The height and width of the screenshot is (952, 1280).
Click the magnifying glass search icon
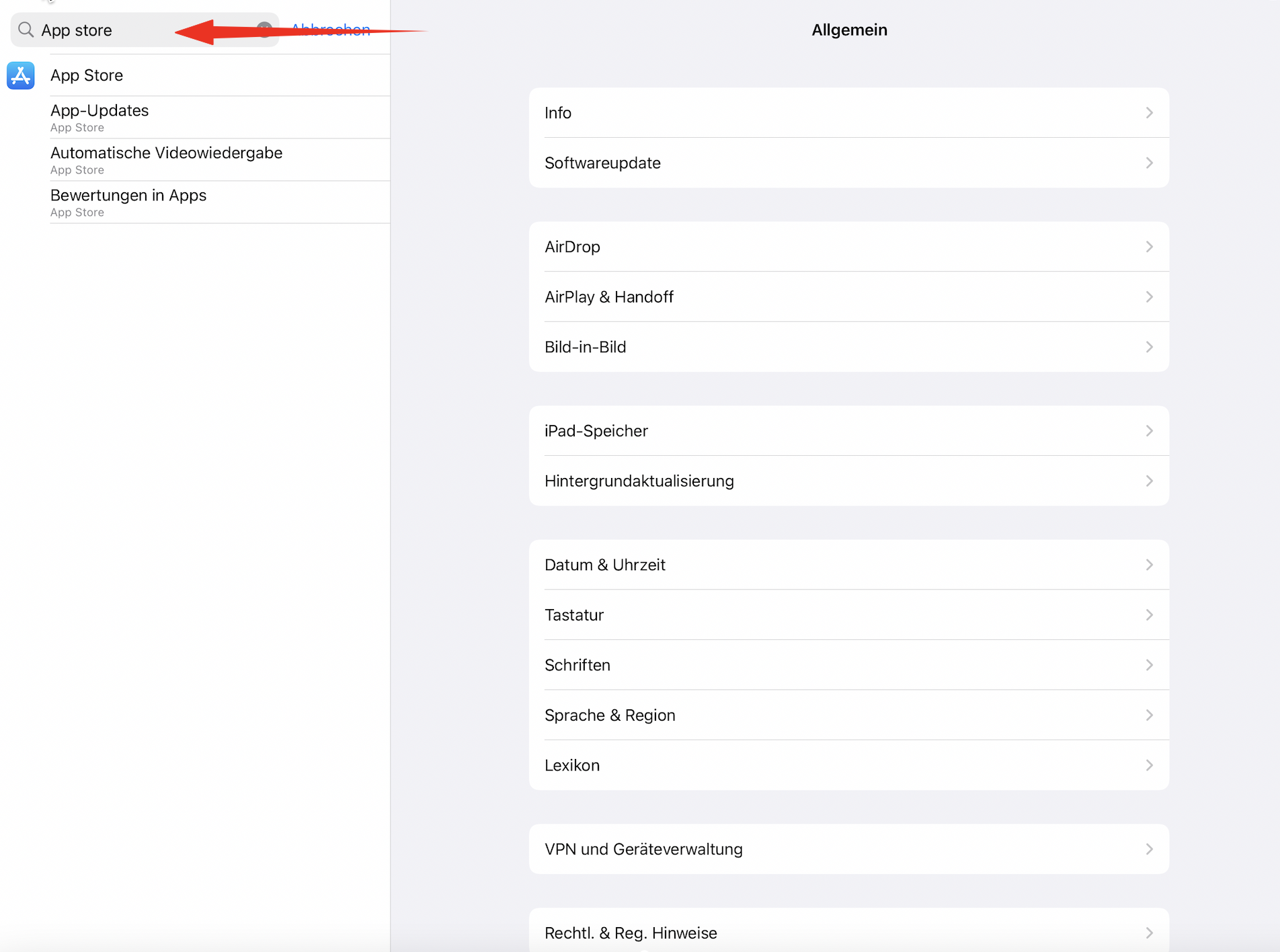(x=26, y=30)
